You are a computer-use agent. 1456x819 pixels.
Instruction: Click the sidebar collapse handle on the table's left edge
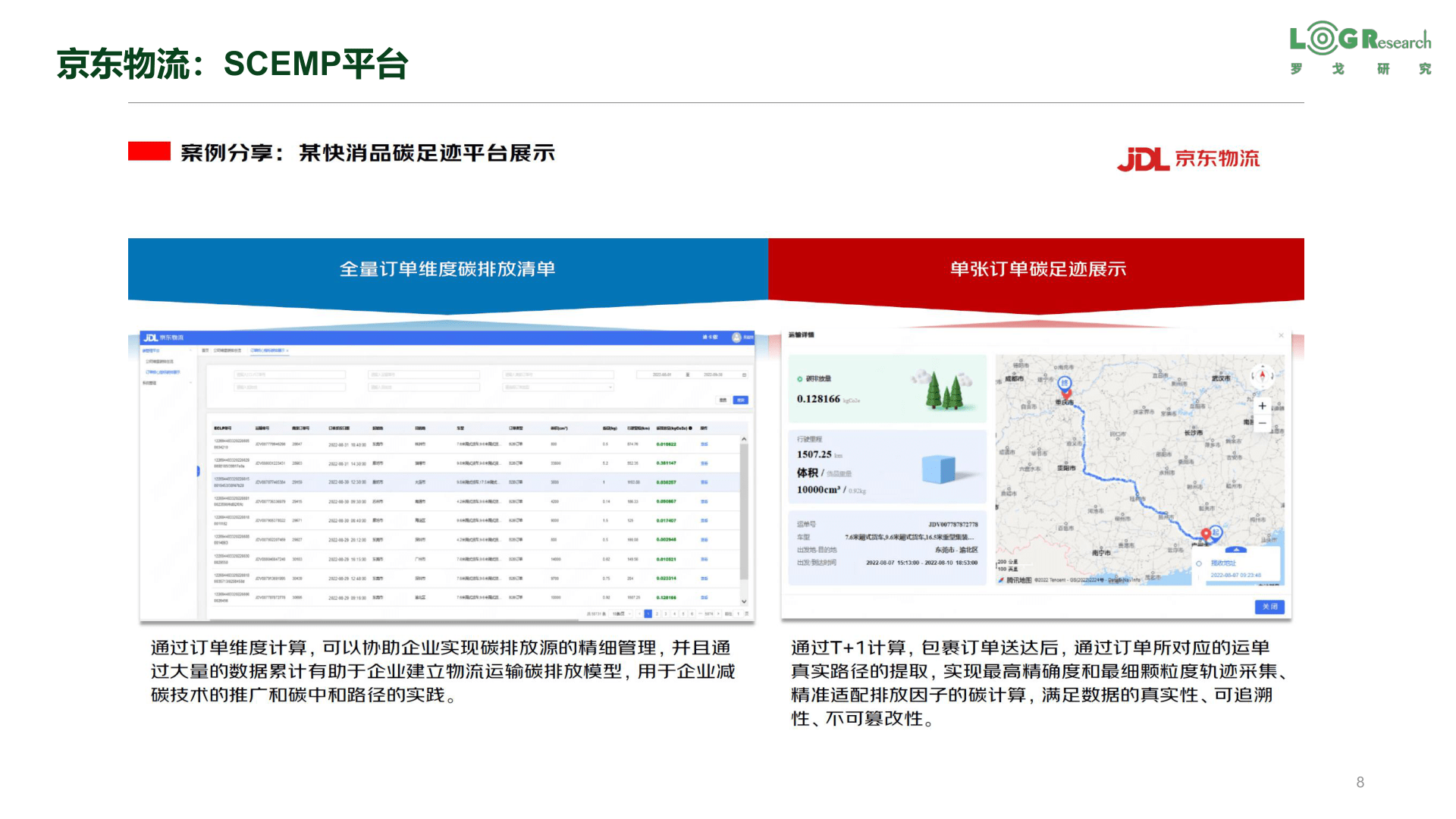coord(198,471)
